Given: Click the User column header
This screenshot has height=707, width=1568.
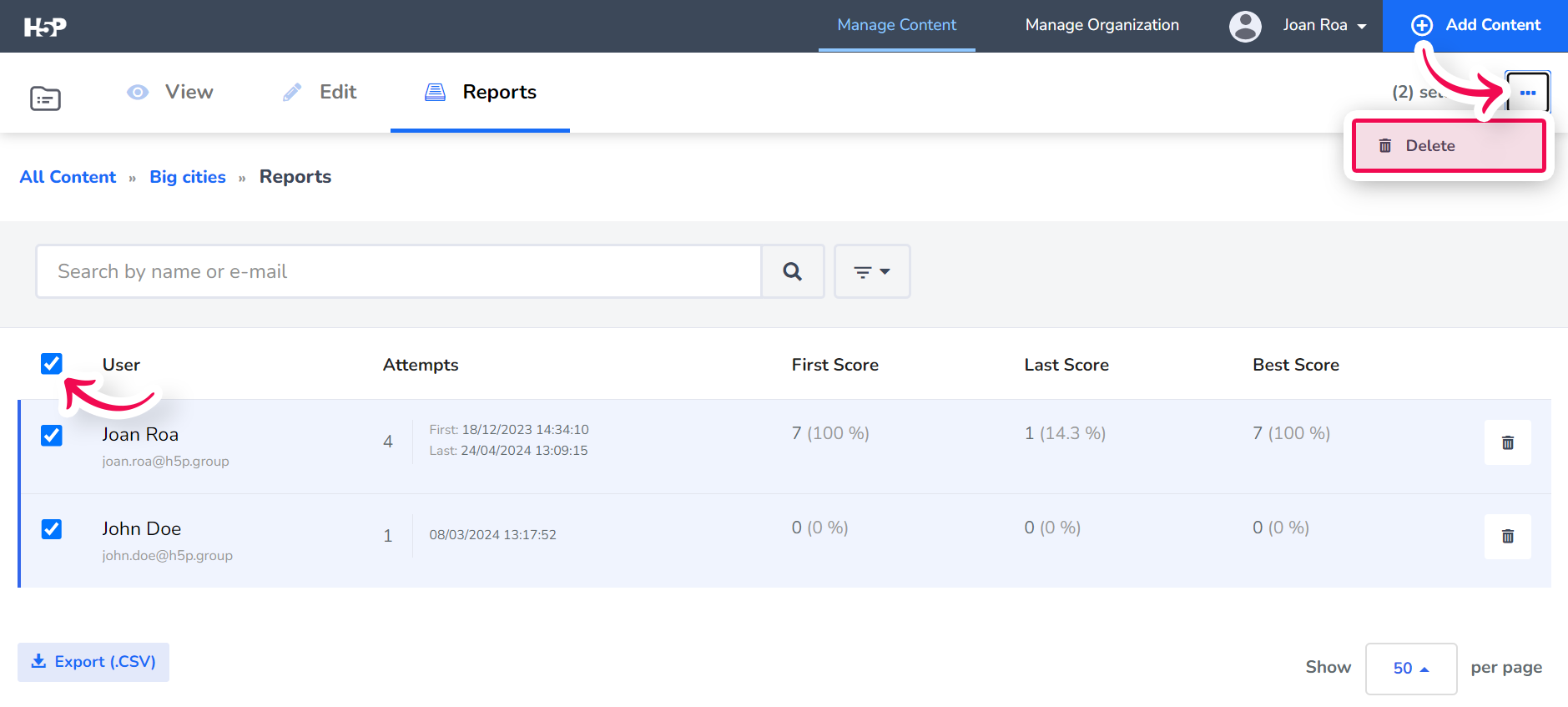Looking at the screenshot, I should [121, 365].
